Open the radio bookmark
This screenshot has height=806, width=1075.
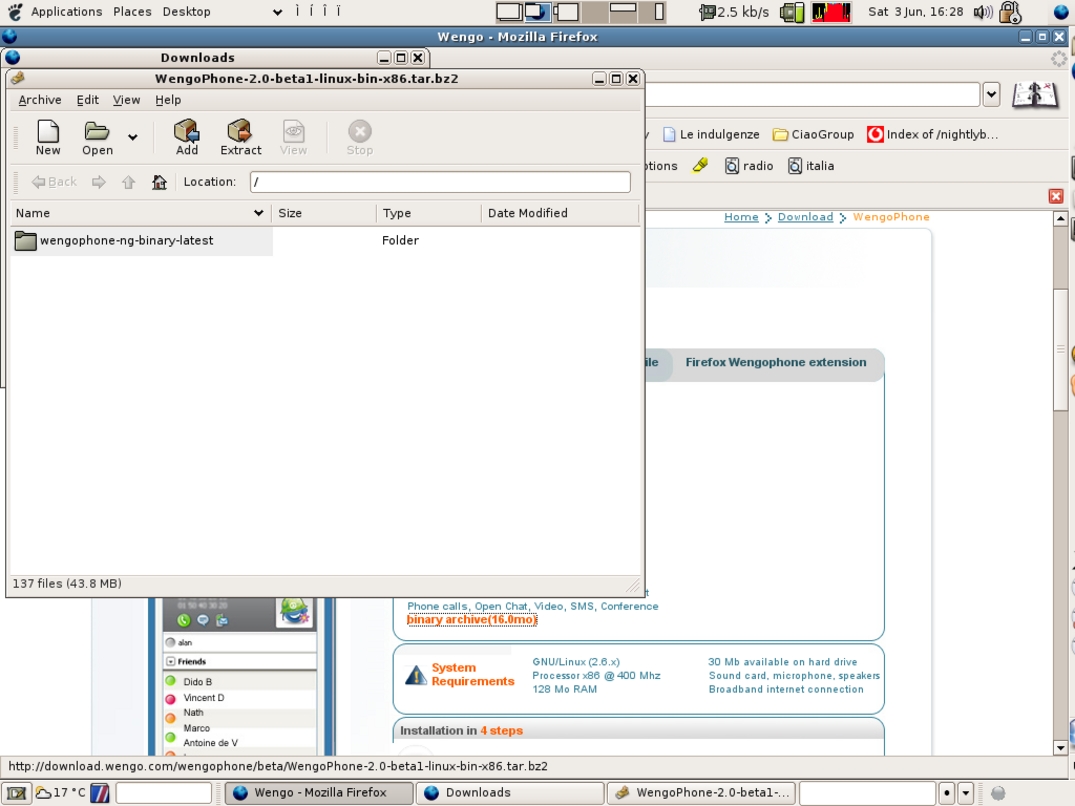(749, 166)
